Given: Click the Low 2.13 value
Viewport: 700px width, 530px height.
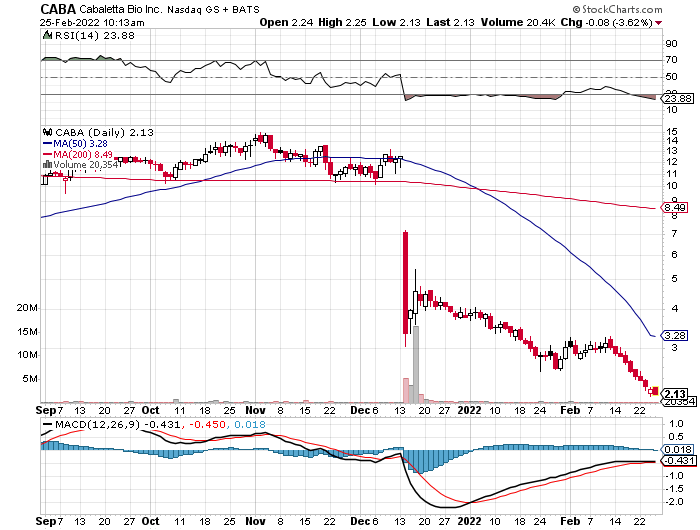Looking at the screenshot, I should 396,22.
